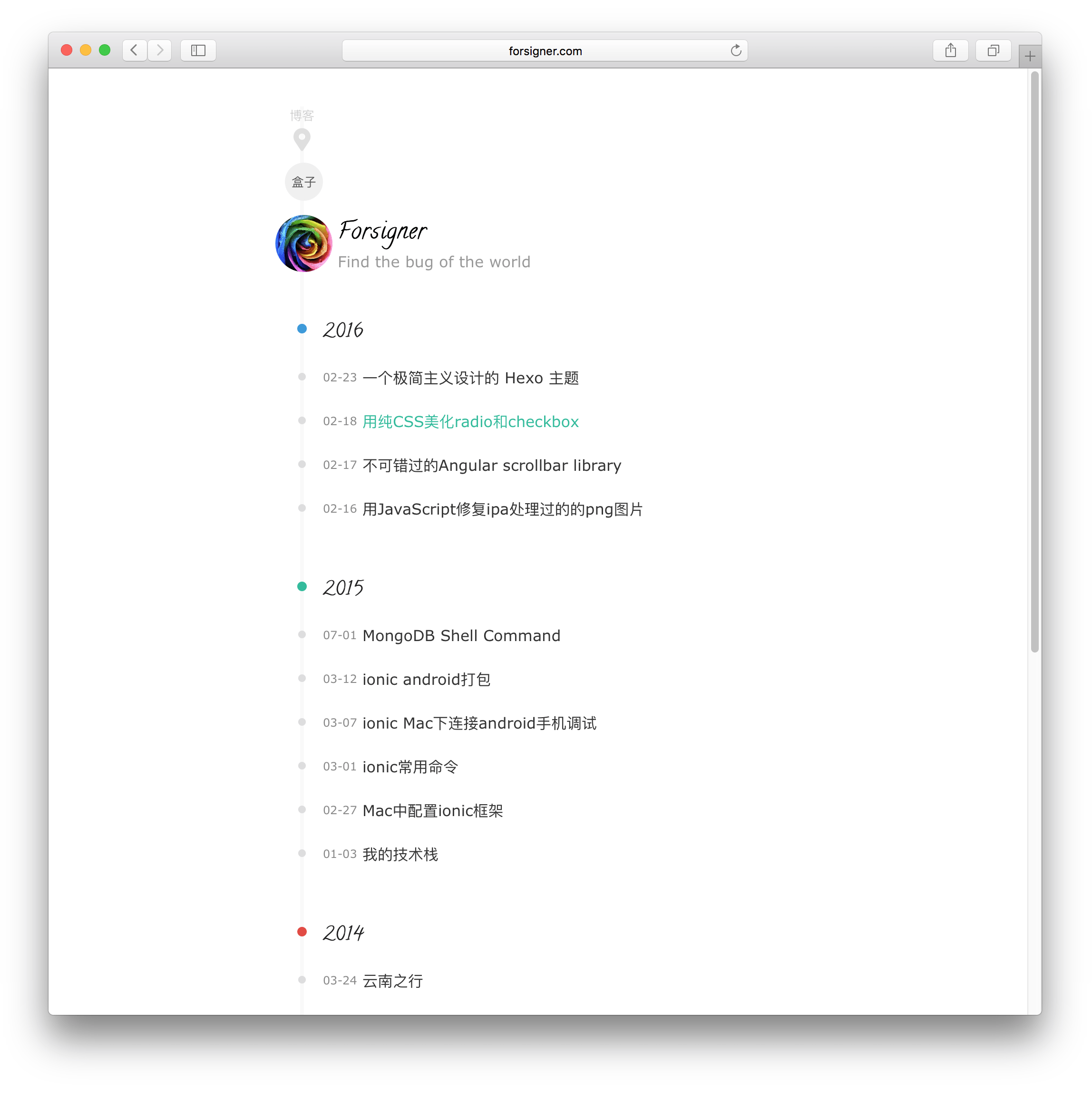This screenshot has height=1110, width=1092.
Task: Open MongoDB Shell Command post
Action: (461, 635)
